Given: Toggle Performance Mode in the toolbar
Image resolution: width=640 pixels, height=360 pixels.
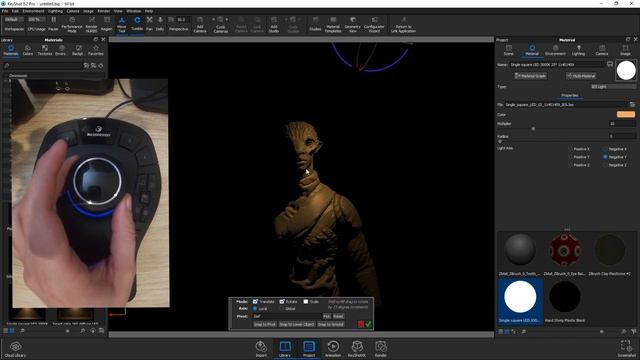Looking at the screenshot, I should coord(71,24).
